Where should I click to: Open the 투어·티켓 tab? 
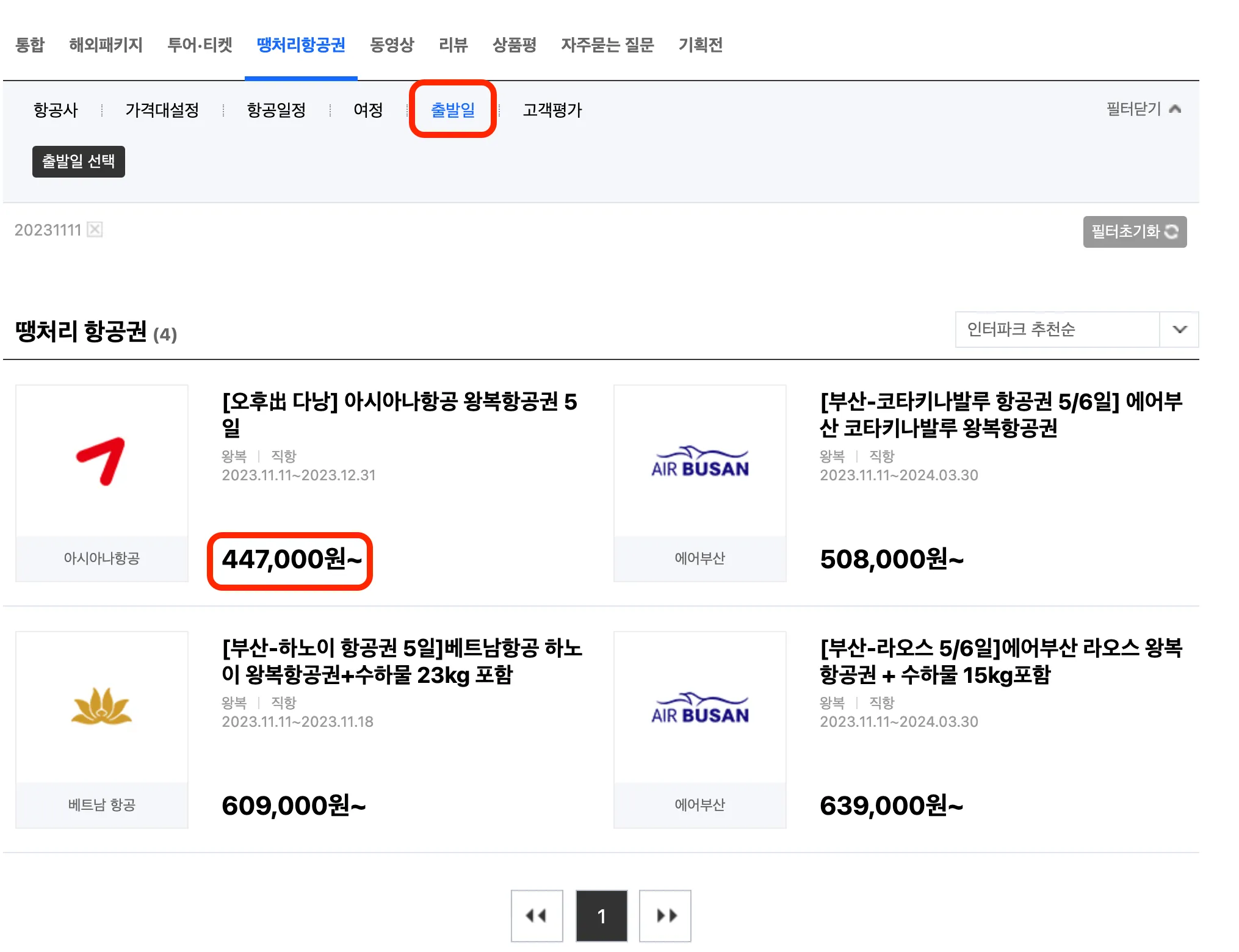pyautogui.click(x=200, y=45)
